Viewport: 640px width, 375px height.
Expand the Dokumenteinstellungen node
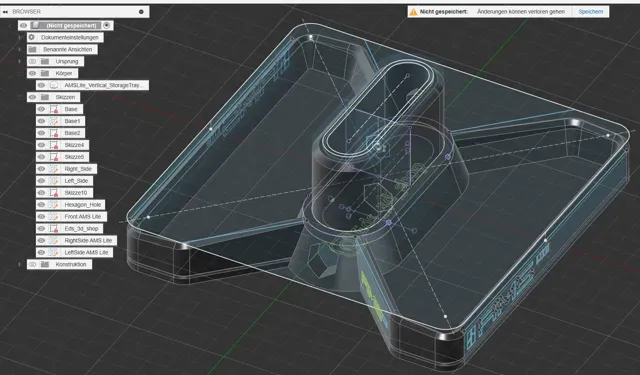click(19, 37)
